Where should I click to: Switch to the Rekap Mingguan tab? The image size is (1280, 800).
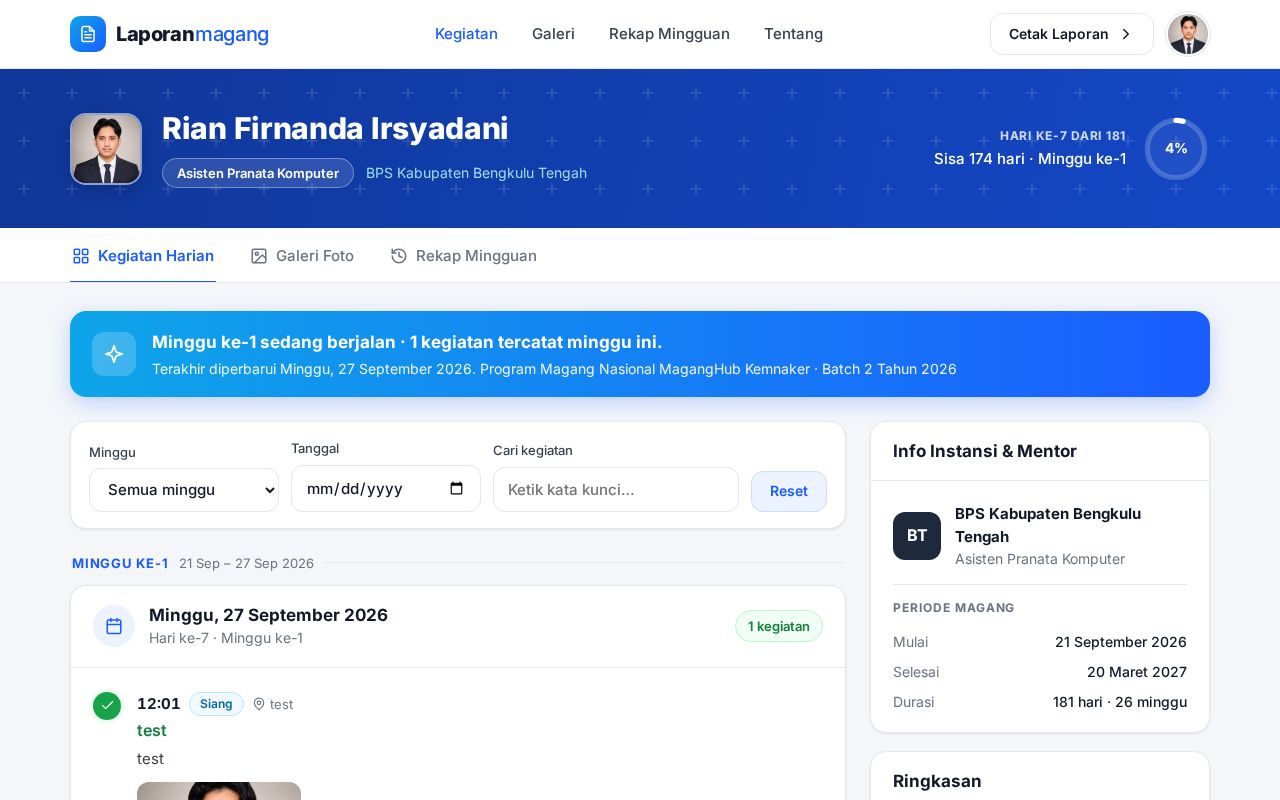pos(464,256)
